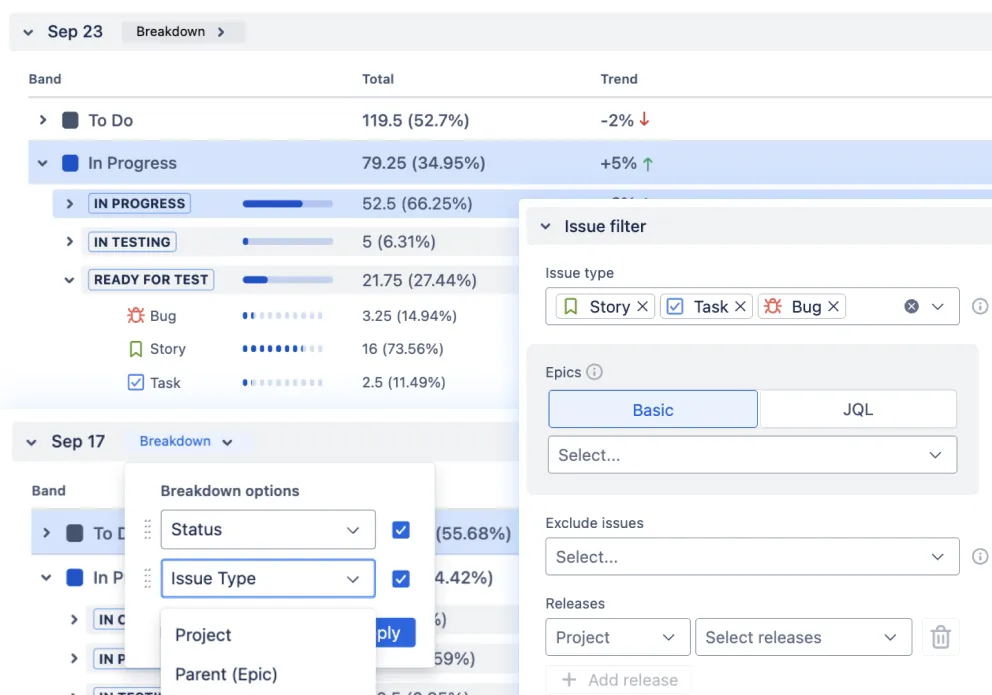992x695 pixels.
Task: Collapse the In Progress band in Sep 23
Action: pyautogui.click(x=42, y=163)
